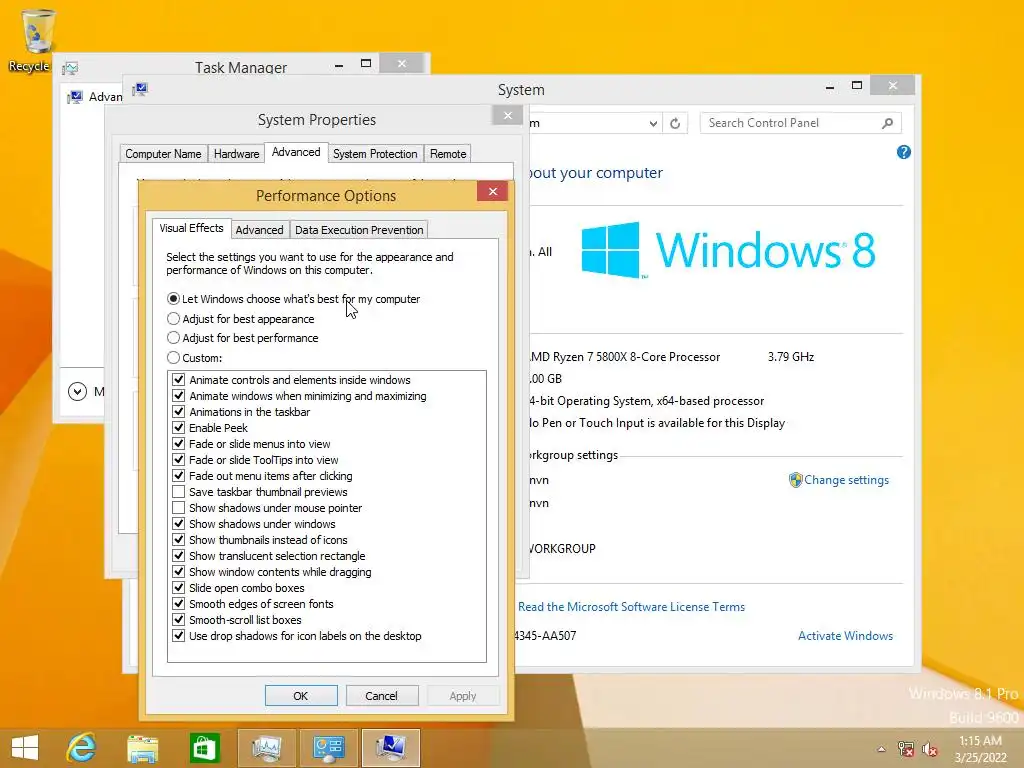Open the Windows Store taskbar icon

coord(204,748)
